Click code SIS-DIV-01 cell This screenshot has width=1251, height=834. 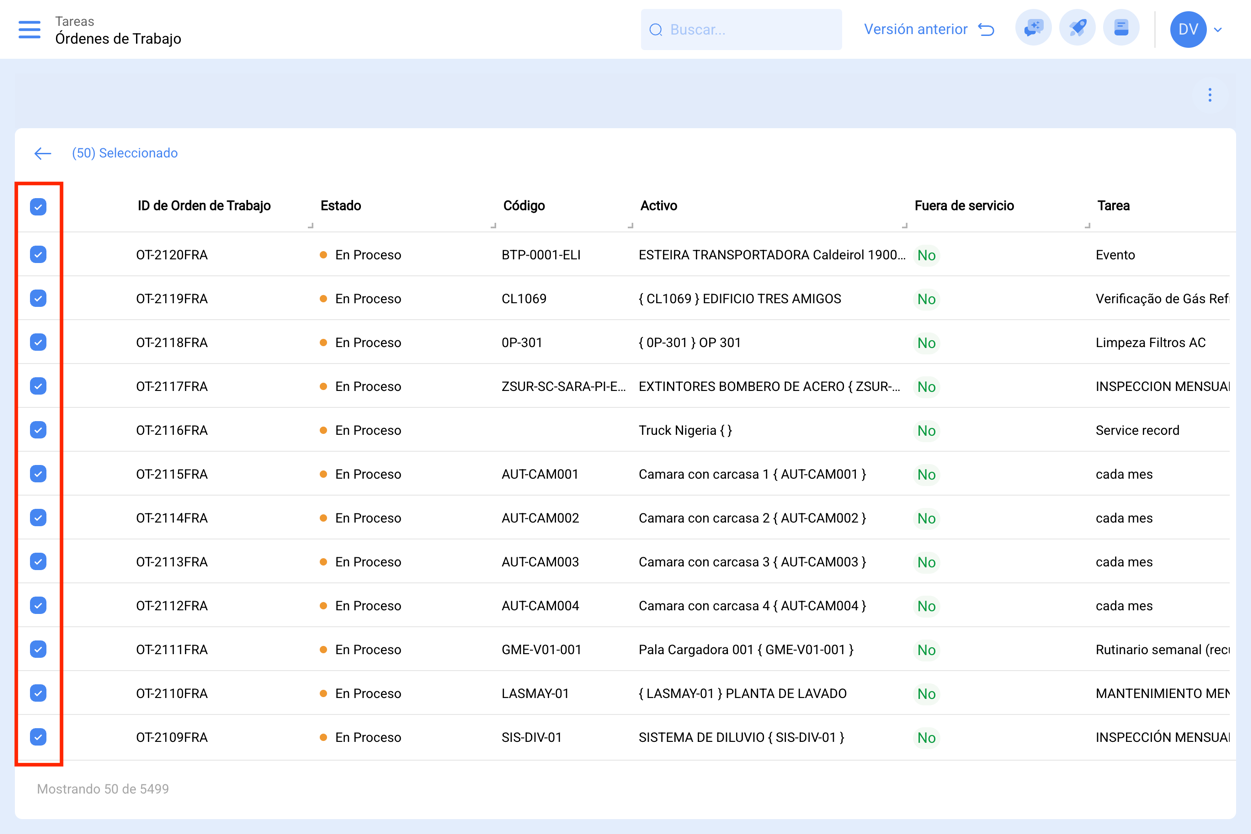point(531,738)
